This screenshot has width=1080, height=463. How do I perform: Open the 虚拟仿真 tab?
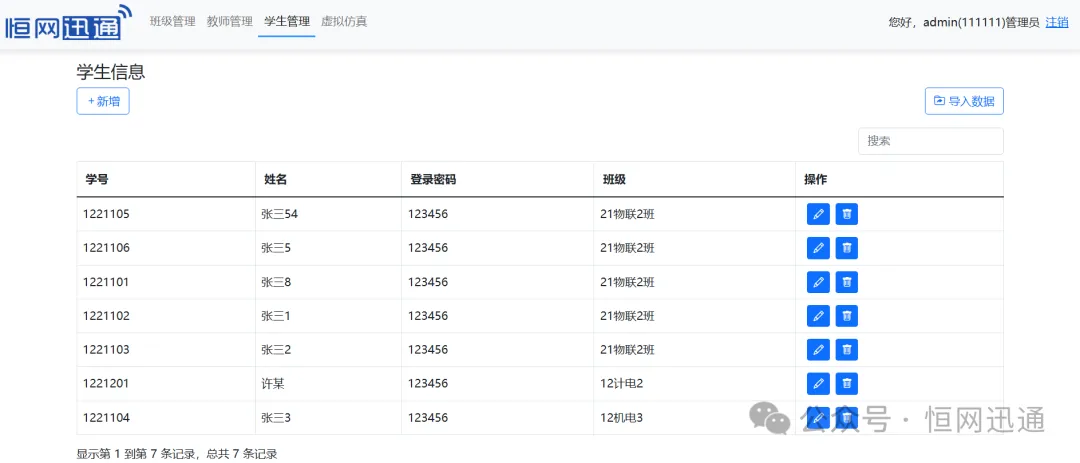click(344, 21)
